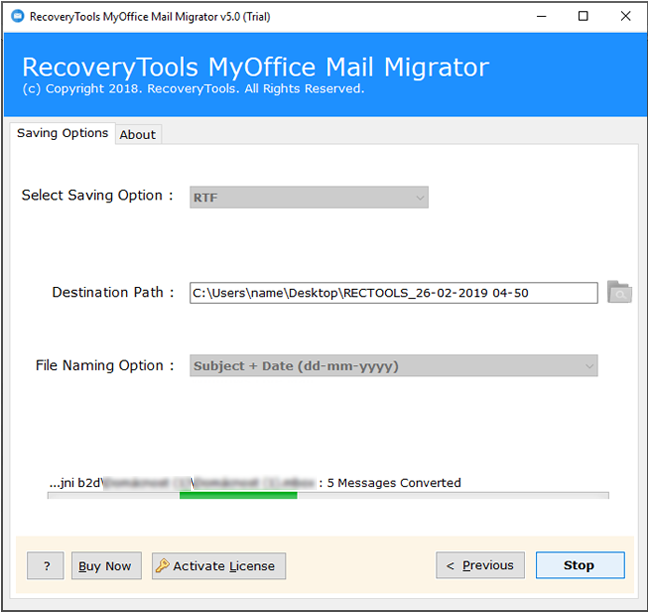Click the Destination Path text field
This screenshot has width=650, height=613.
[x=393, y=293]
